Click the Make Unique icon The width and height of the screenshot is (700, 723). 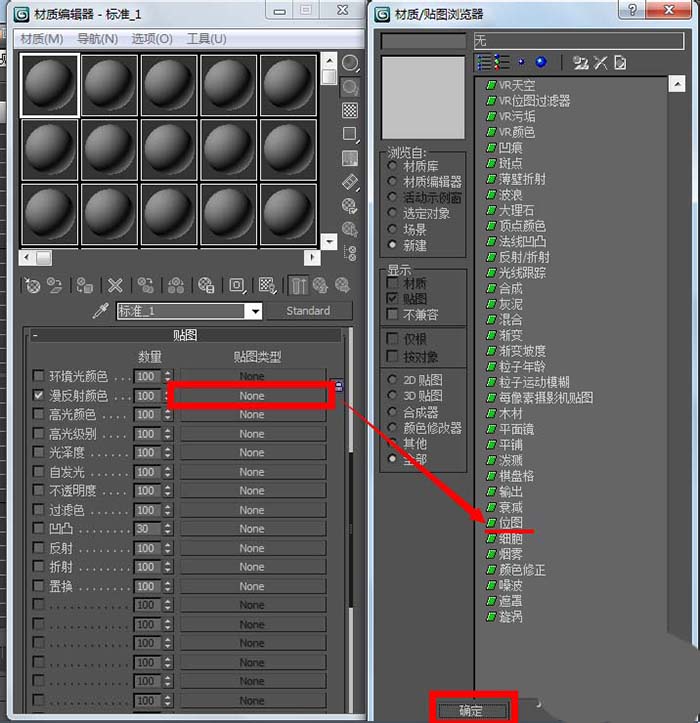(176, 285)
